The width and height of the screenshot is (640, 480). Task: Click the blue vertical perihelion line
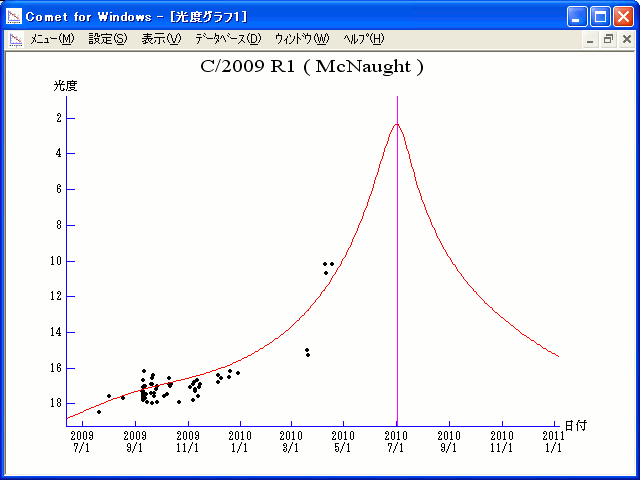point(397,300)
